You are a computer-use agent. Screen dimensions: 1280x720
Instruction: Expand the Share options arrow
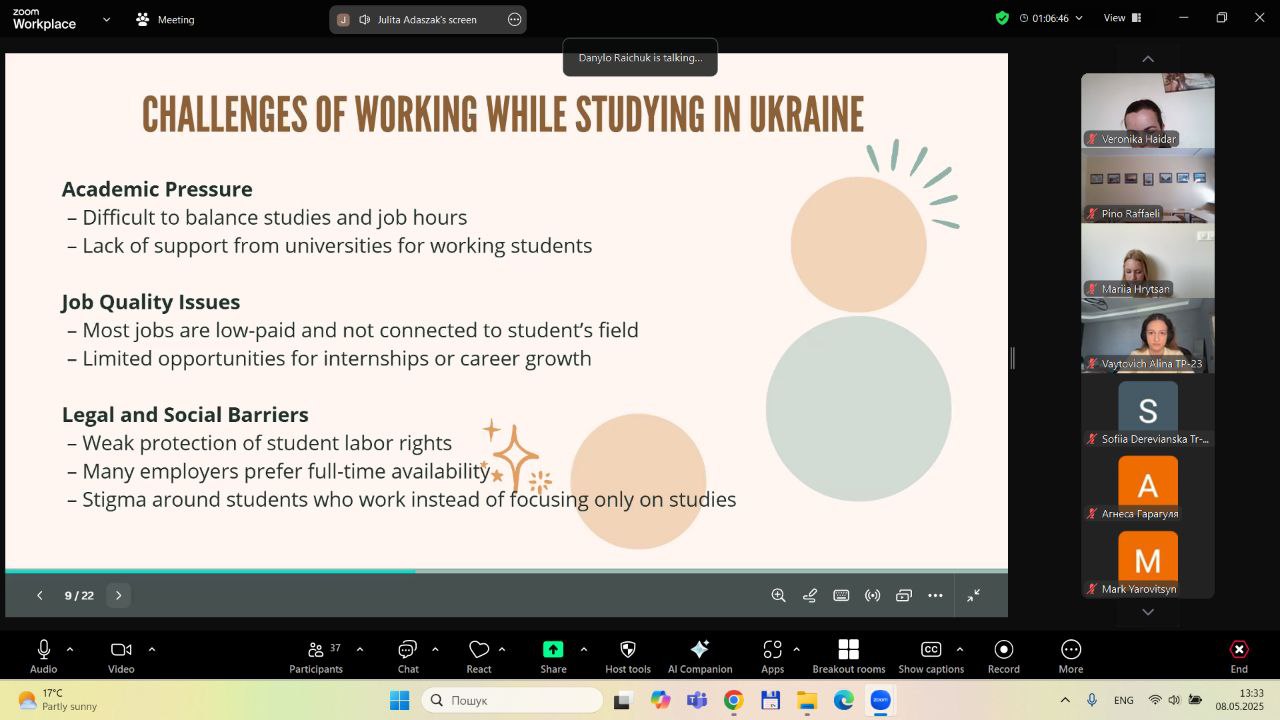pos(584,649)
